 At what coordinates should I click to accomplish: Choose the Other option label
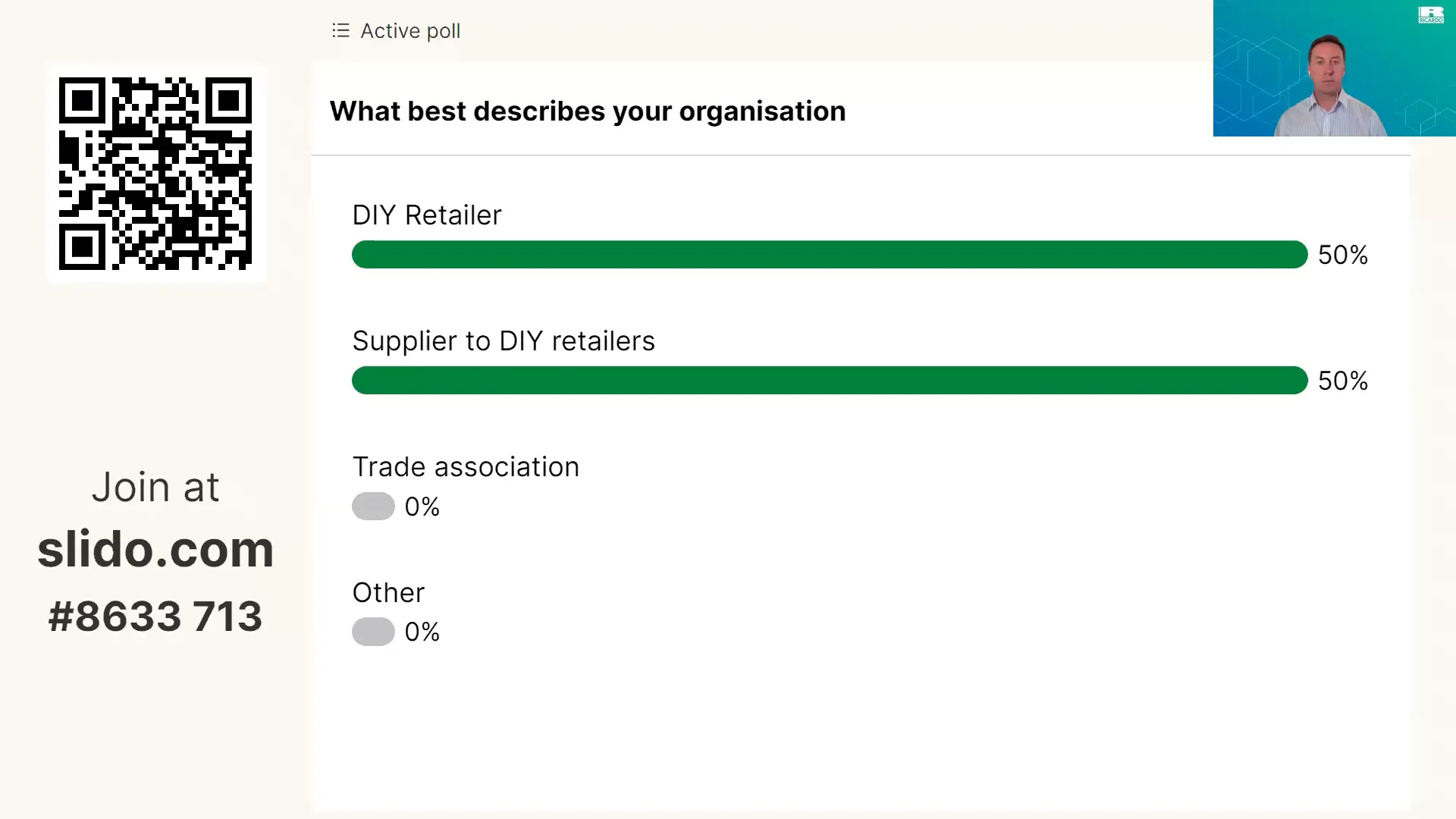coord(388,593)
